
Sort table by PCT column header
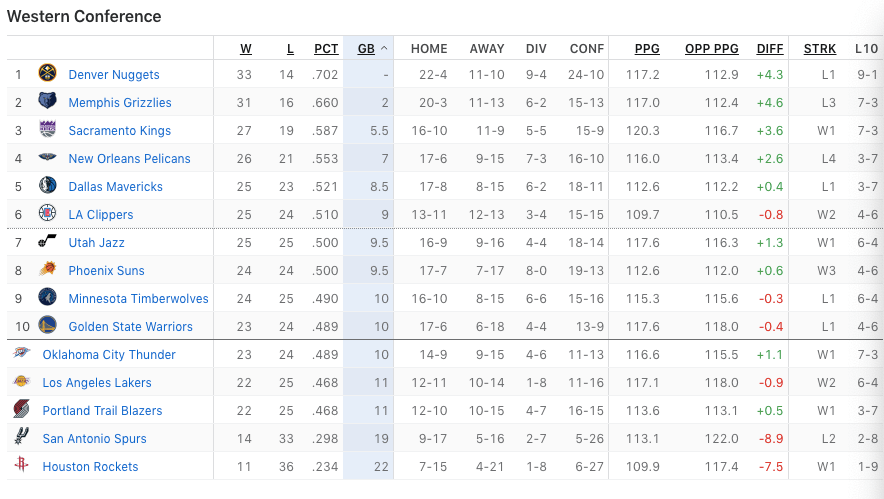(x=326, y=48)
